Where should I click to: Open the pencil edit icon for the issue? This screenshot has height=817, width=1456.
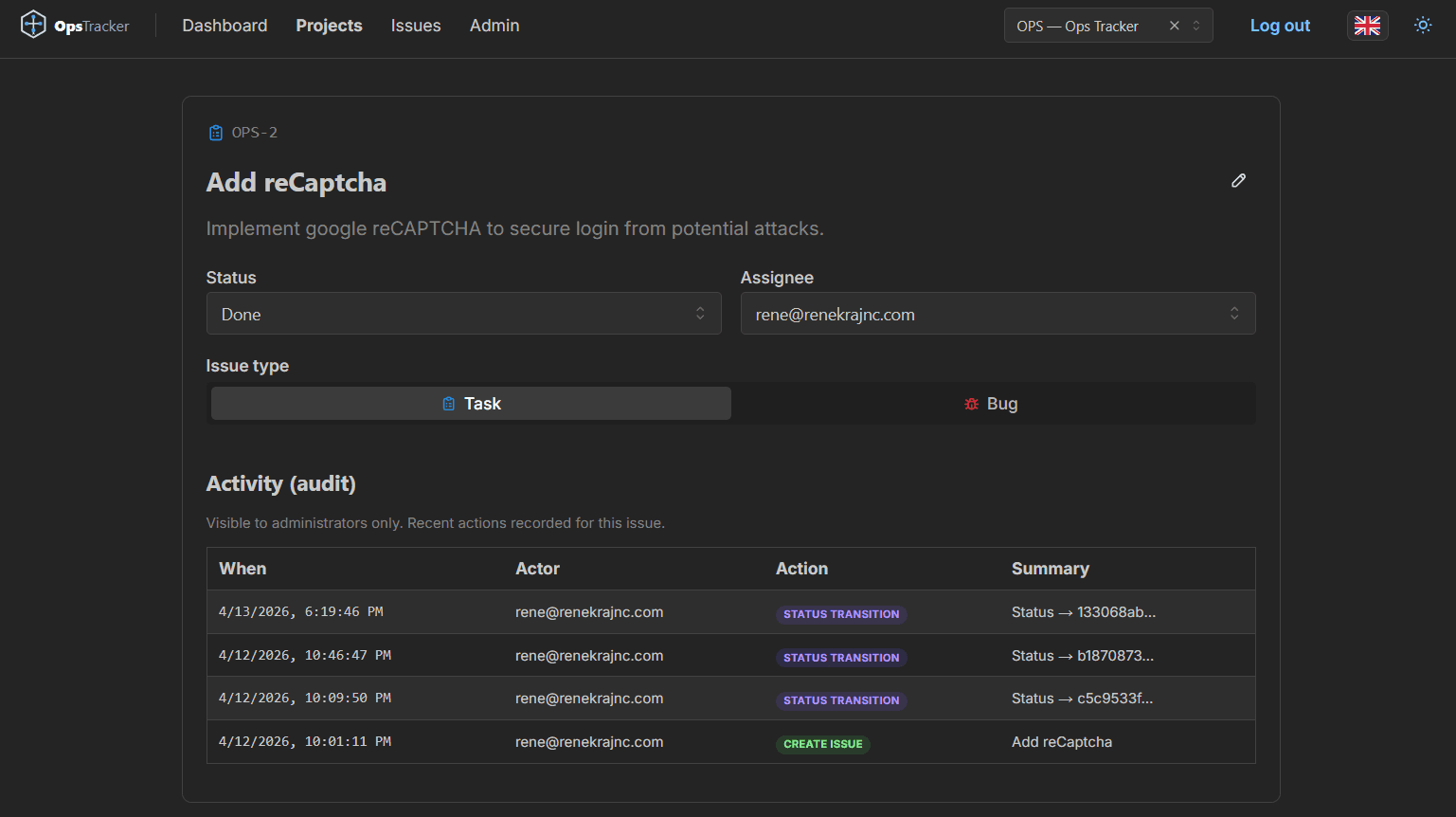point(1238,180)
